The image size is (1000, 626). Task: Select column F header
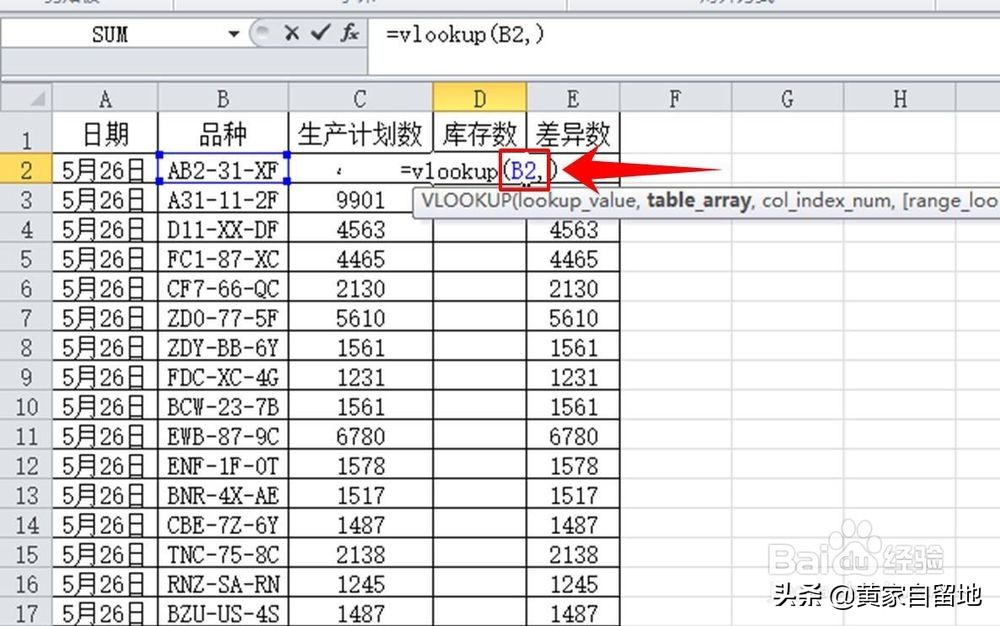[x=675, y=98]
